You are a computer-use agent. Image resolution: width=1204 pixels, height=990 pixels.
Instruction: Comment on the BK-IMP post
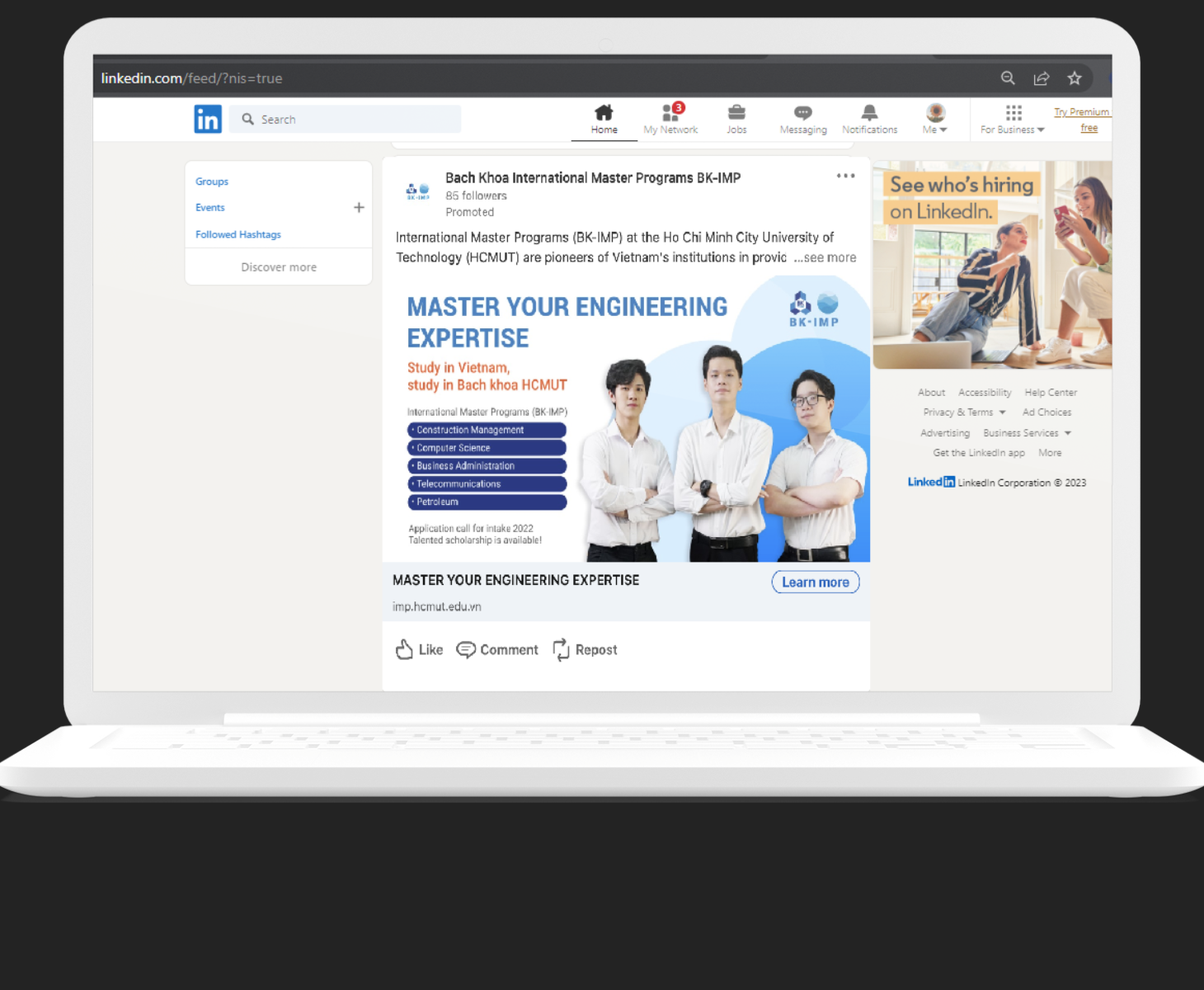tap(497, 650)
